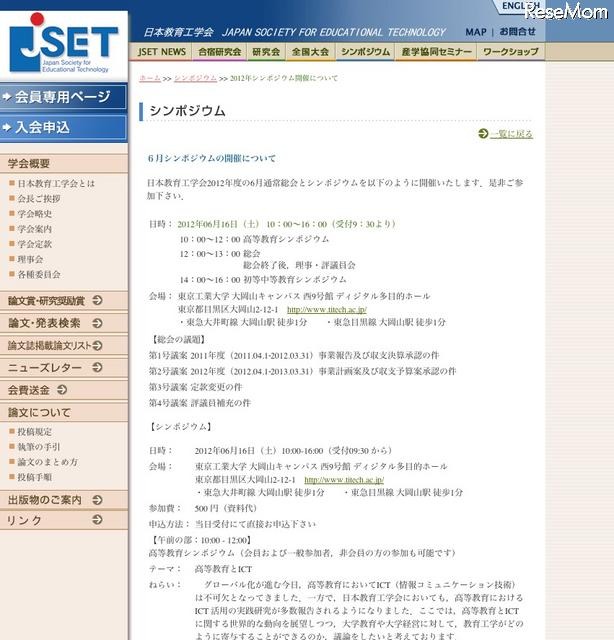This screenshot has height=640, width=614.
Task: Open 学会略史 sidebar item
Action: pyautogui.click(x=35, y=213)
